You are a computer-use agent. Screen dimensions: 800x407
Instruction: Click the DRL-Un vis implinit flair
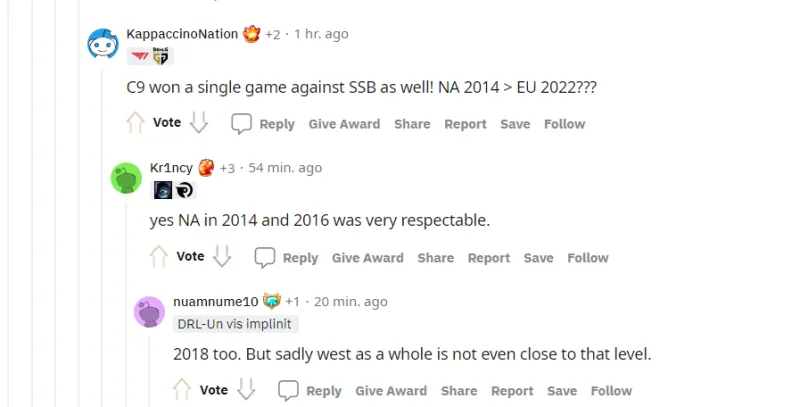[236, 324]
